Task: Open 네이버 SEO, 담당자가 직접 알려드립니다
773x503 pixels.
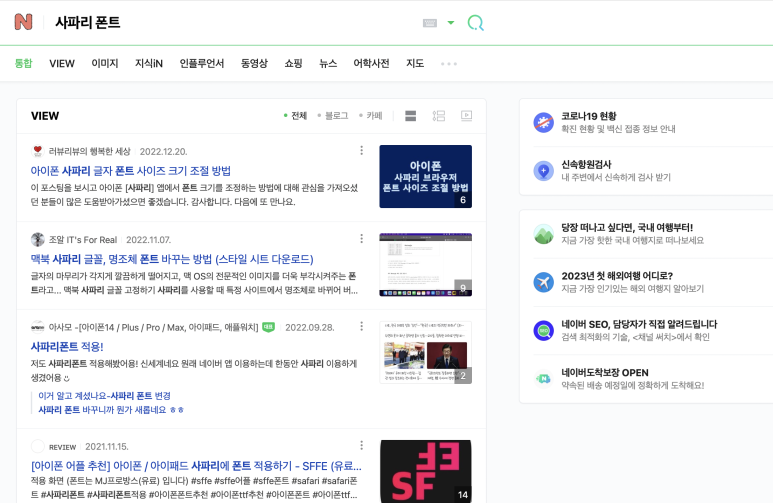Action: coord(639,324)
